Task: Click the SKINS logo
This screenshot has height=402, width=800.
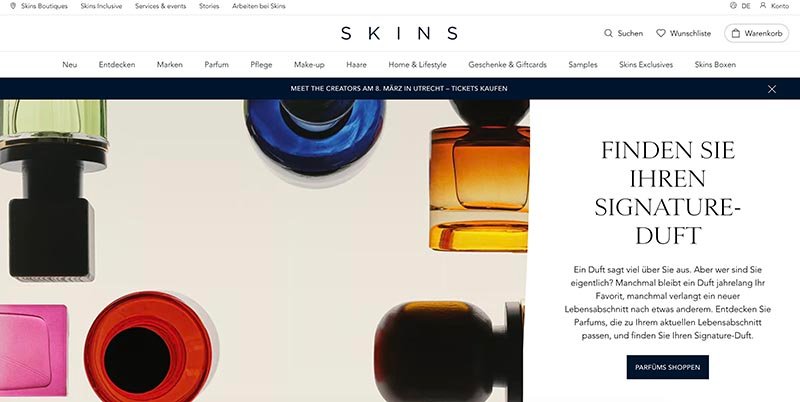Action: tap(399, 33)
